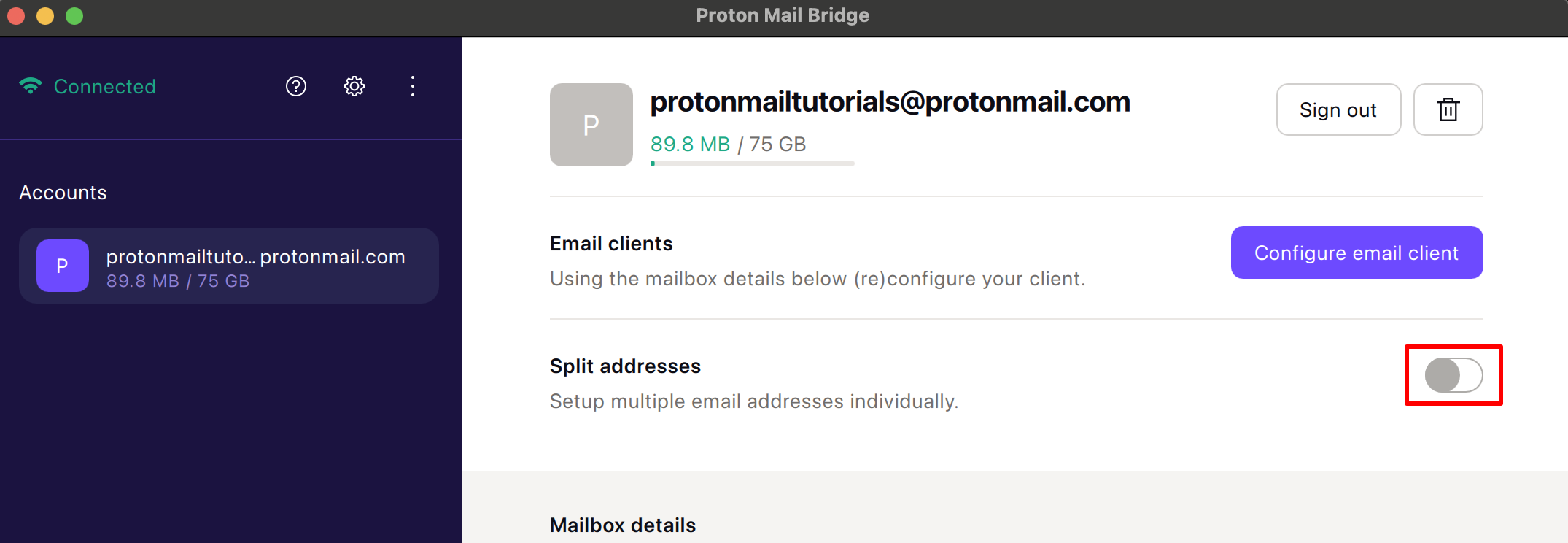Expand the Mailbox details section
The height and width of the screenshot is (543, 1568).
click(622, 525)
